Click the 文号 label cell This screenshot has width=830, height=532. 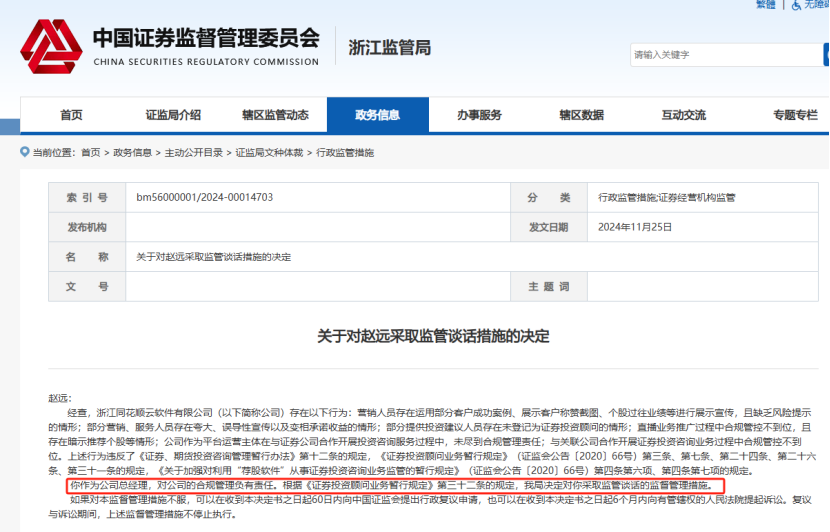click(87, 286)
